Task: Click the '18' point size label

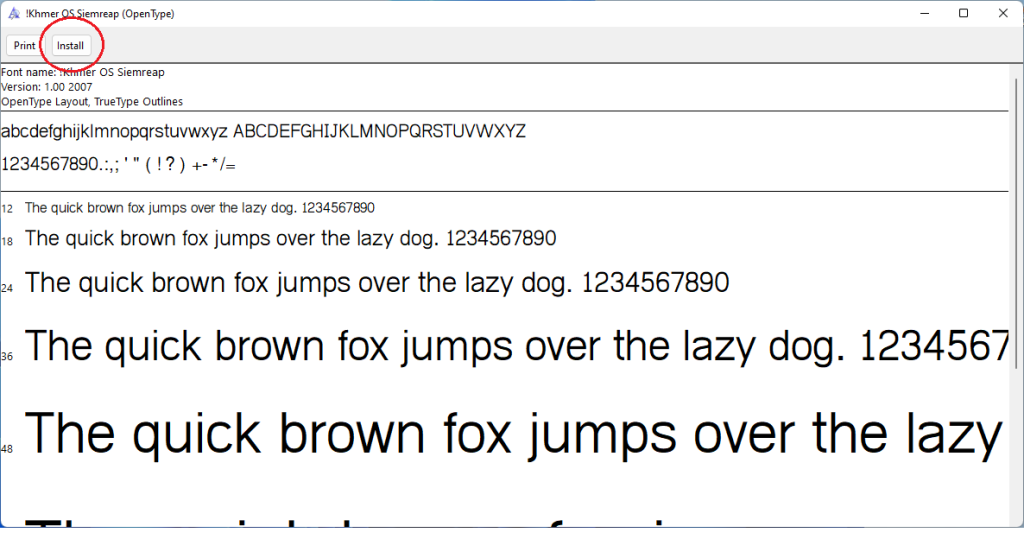Action: (x=7, y=241)
